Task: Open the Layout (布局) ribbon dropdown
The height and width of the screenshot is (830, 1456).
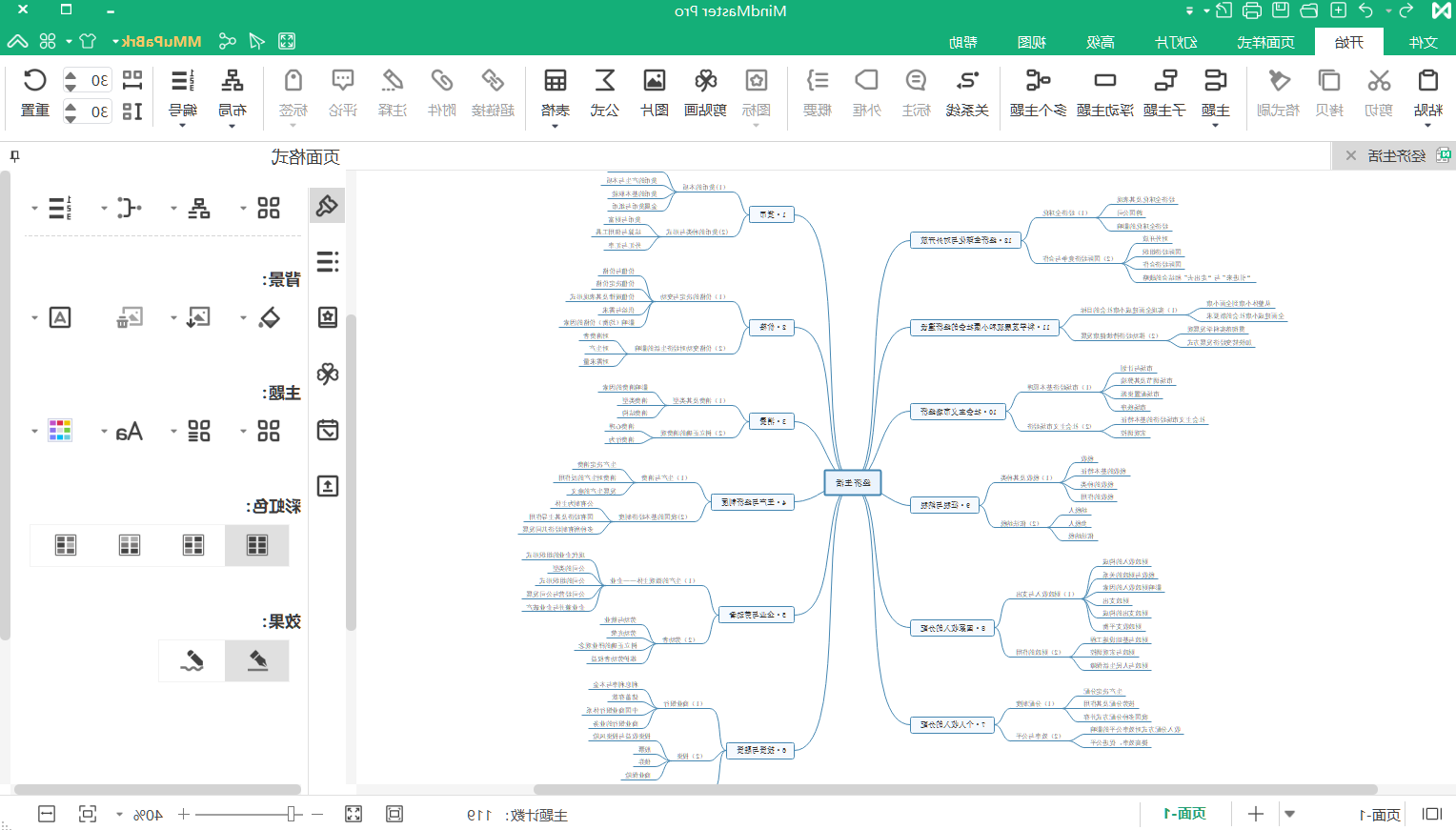Action: (232, 126)
